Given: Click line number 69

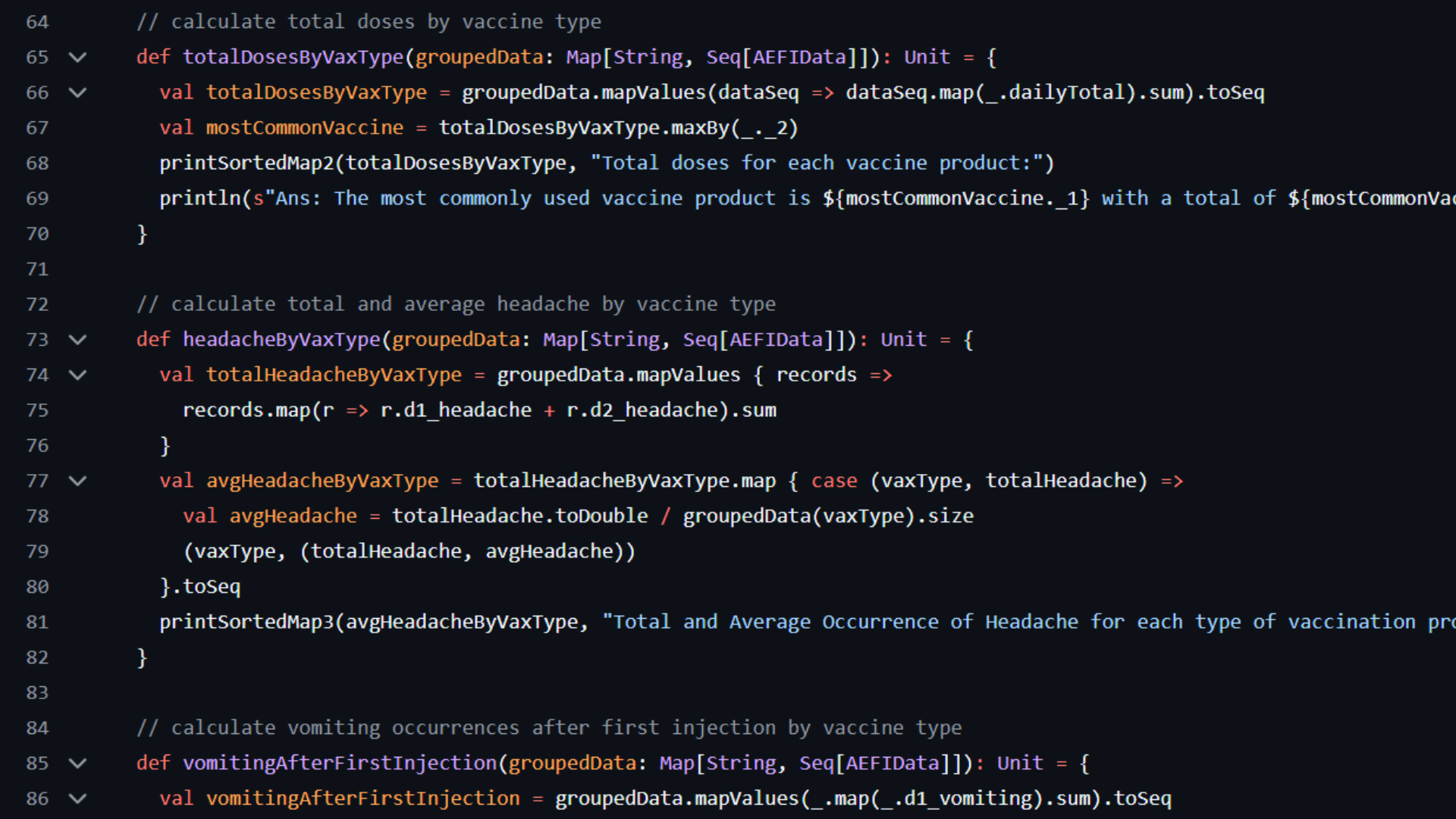Looking at the screenshot, I should [37, 199].
